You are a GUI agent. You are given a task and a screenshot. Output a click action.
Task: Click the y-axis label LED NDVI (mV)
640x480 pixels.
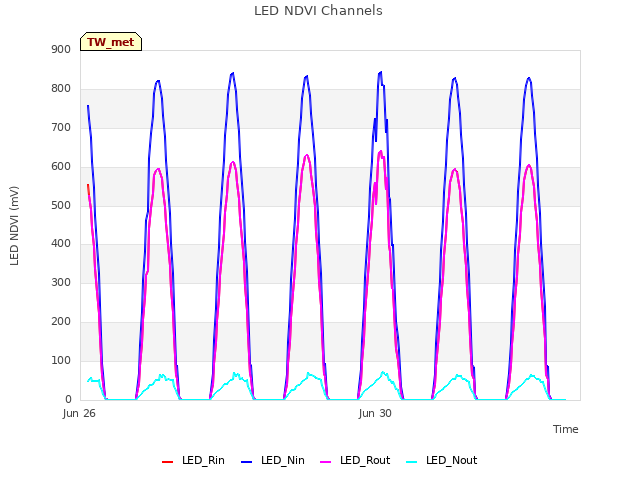pos(14,226)
